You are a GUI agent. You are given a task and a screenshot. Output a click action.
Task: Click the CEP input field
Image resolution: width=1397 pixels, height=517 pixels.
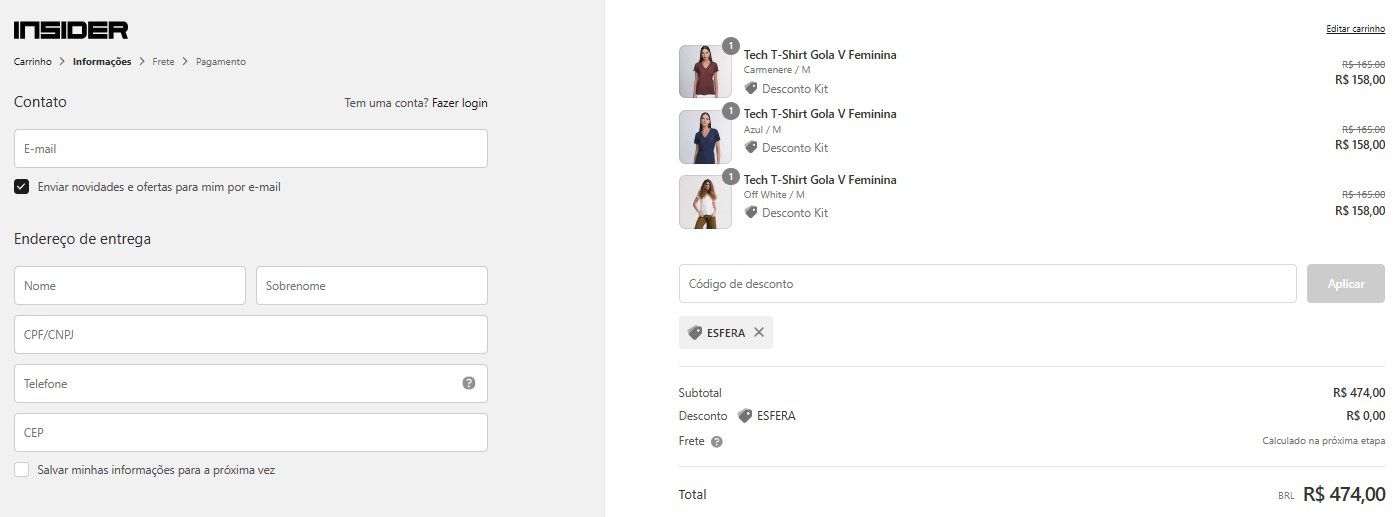click(251, 433)
